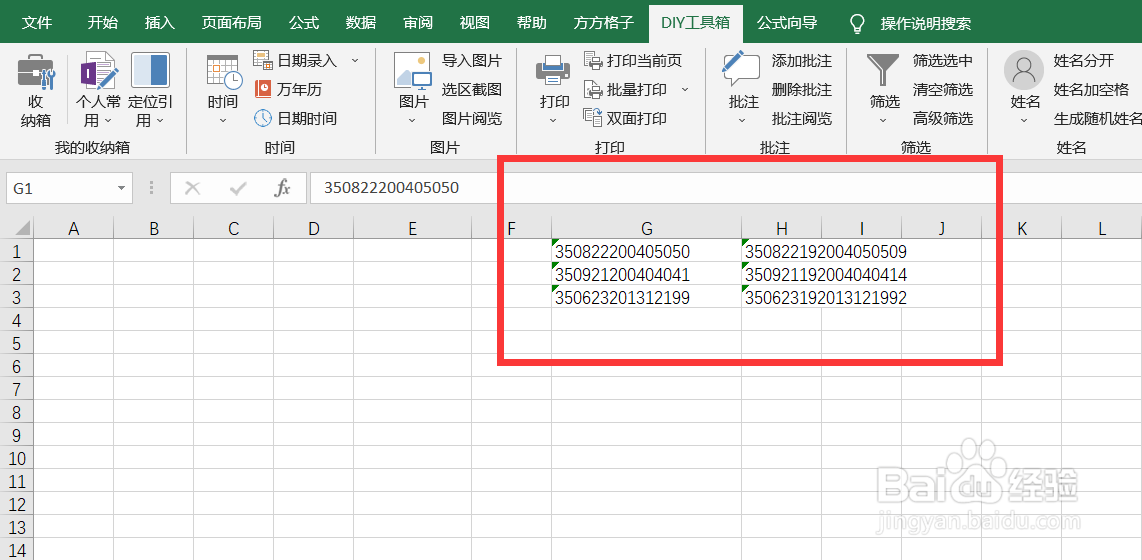The height and width of the screenshot is (560, 1142).
Task: Open the 文件 menu tab
Action: (36, 23)
